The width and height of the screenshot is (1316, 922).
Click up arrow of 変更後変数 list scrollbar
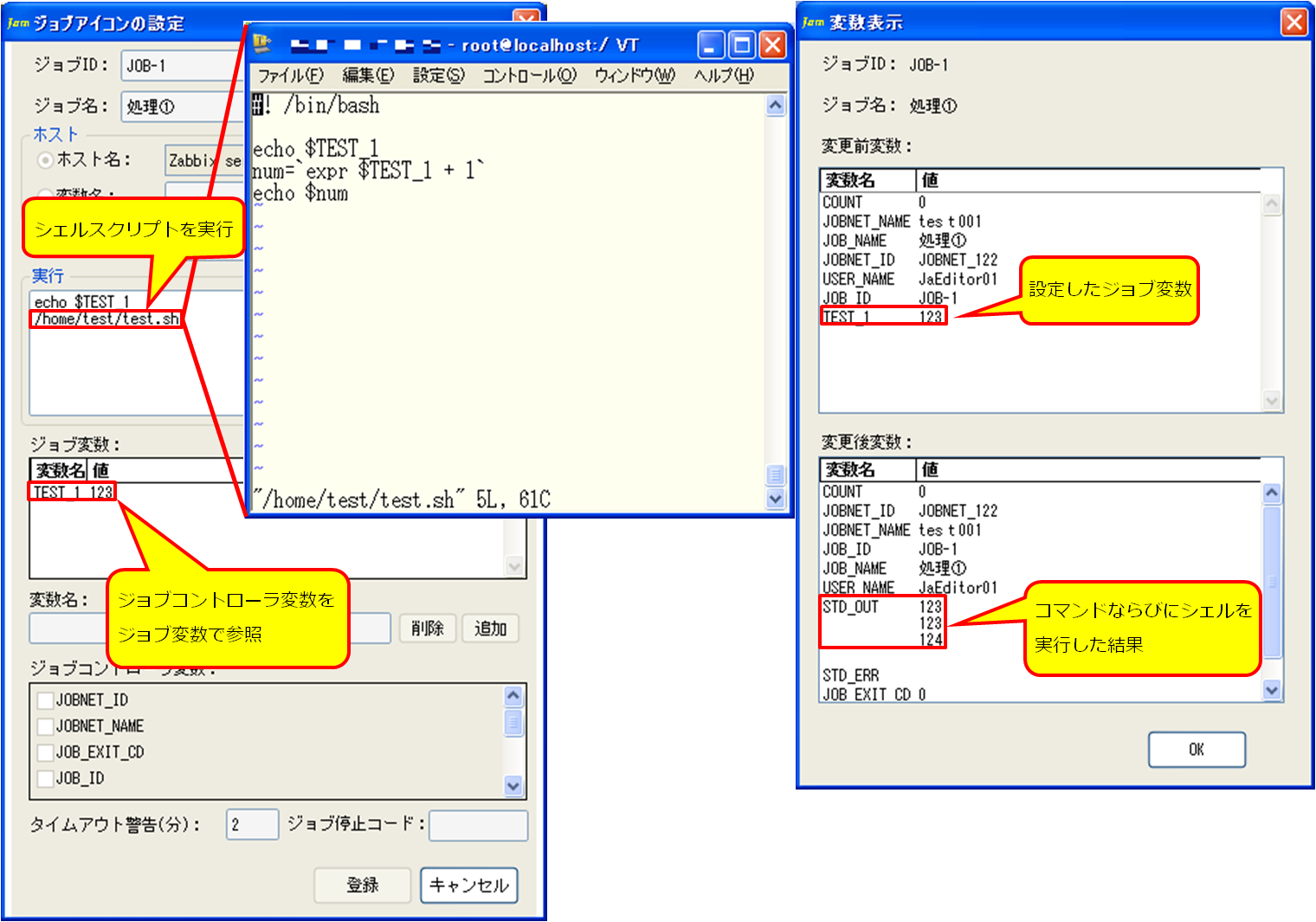coord(1272,493)
